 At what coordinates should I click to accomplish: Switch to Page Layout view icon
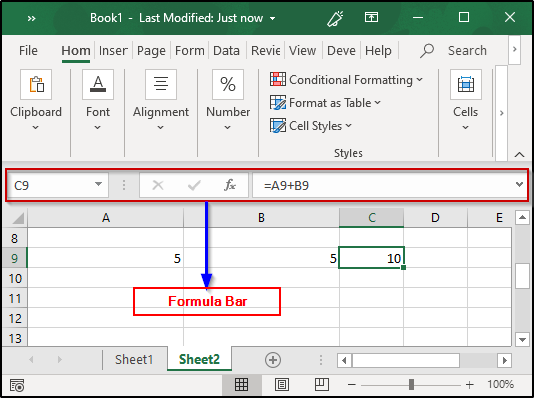click(x=282, y=385)
